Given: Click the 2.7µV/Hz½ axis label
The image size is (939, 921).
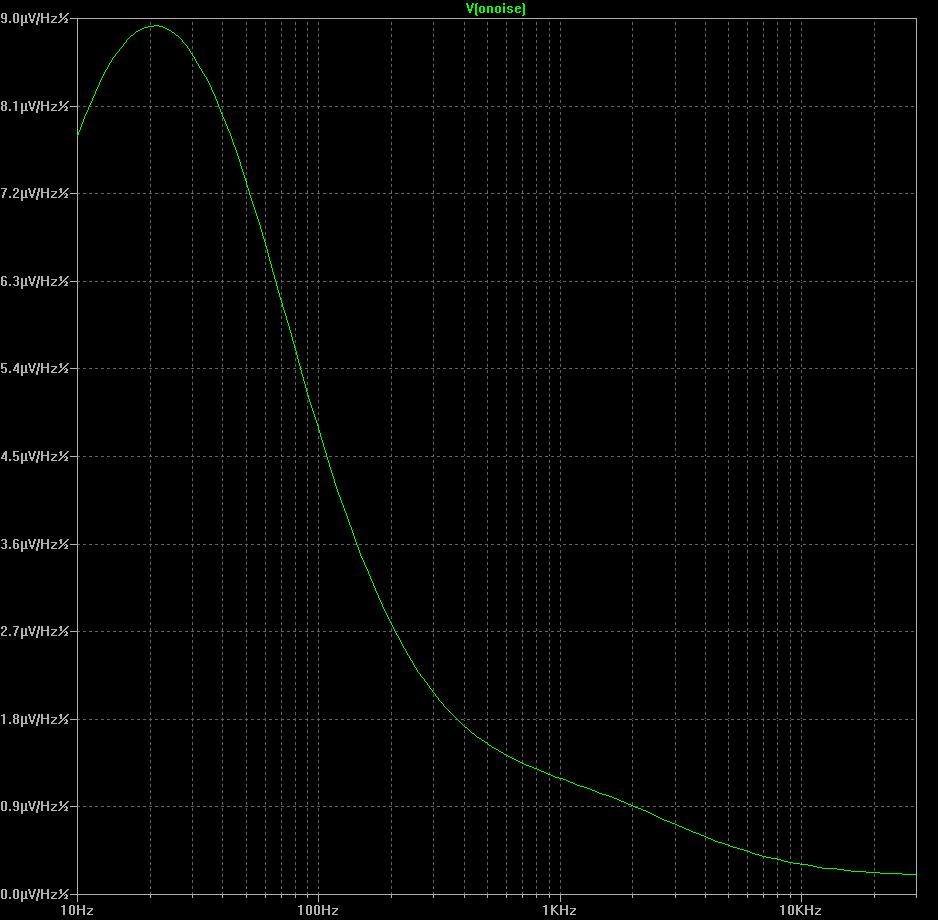Looking at the screenshot, I should tap(35, 631).
